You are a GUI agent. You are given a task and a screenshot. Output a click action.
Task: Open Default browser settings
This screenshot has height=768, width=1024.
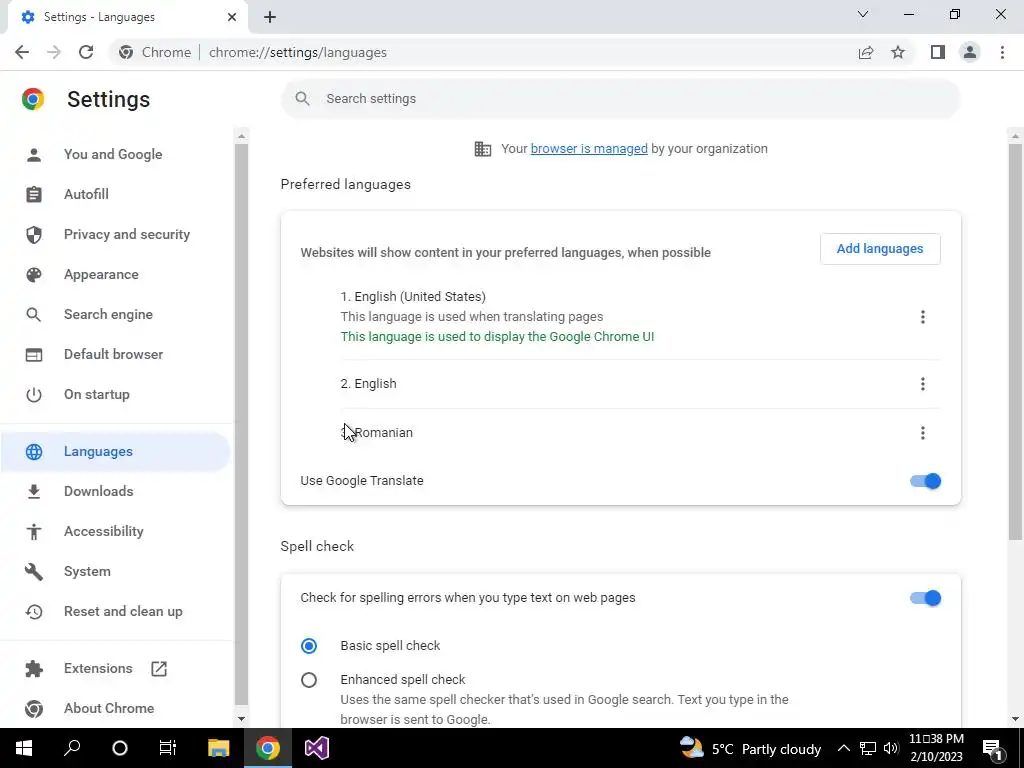click(114, 354)
